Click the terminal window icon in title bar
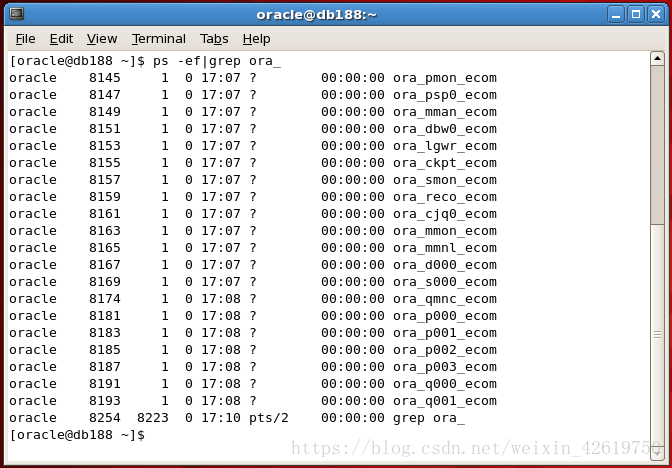 [17, 14]
